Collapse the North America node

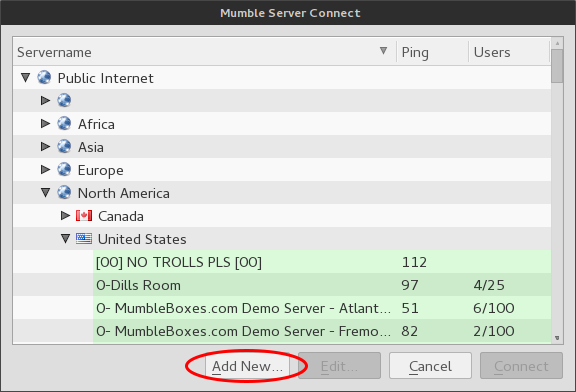click(45, 193)
